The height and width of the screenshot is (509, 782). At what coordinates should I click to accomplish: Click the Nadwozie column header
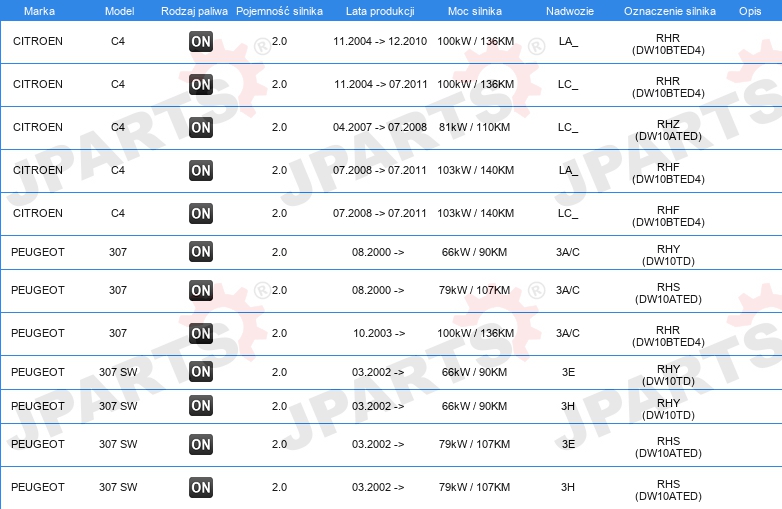tap(570, 11)
